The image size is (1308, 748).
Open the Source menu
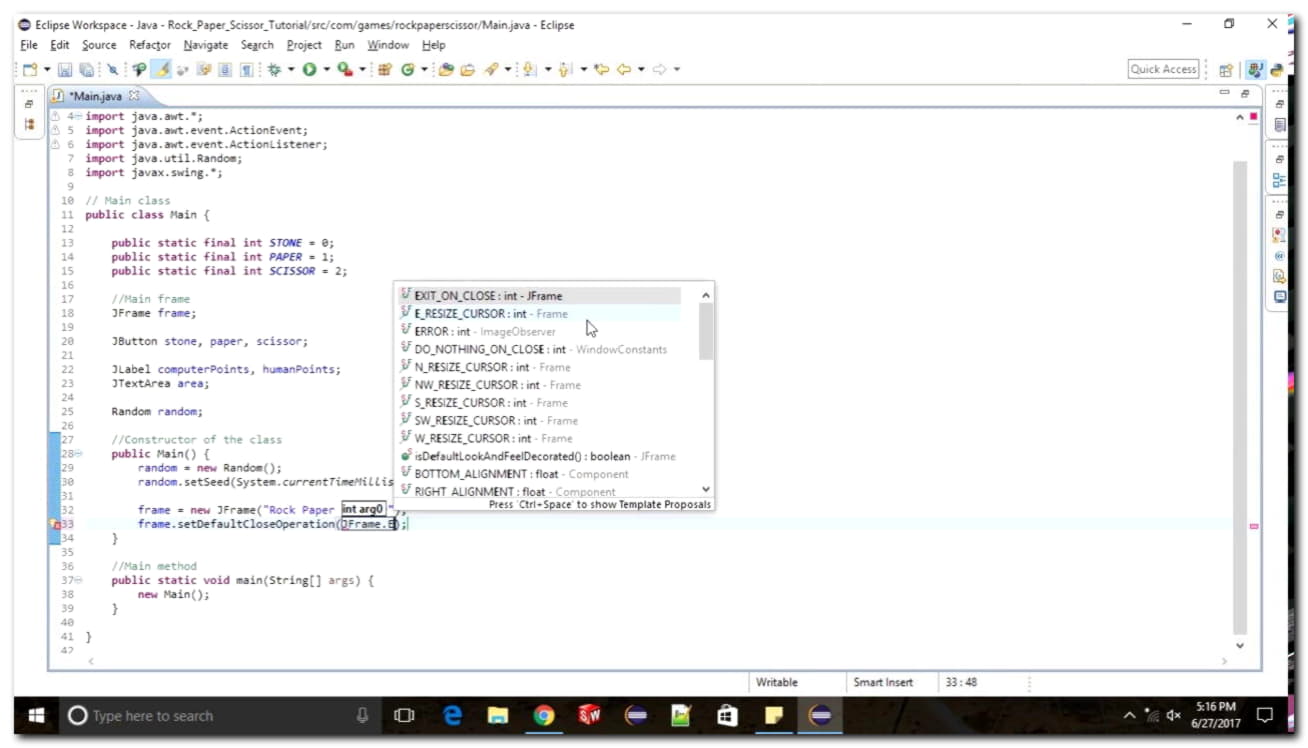pyautogui.click(x=99, y=45)
